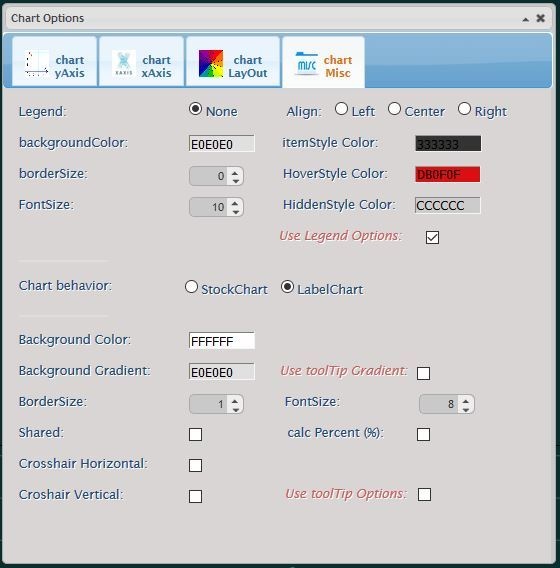Click the rainbow LayOut color icon
560x568 pixels.
[x=211, y=64]
